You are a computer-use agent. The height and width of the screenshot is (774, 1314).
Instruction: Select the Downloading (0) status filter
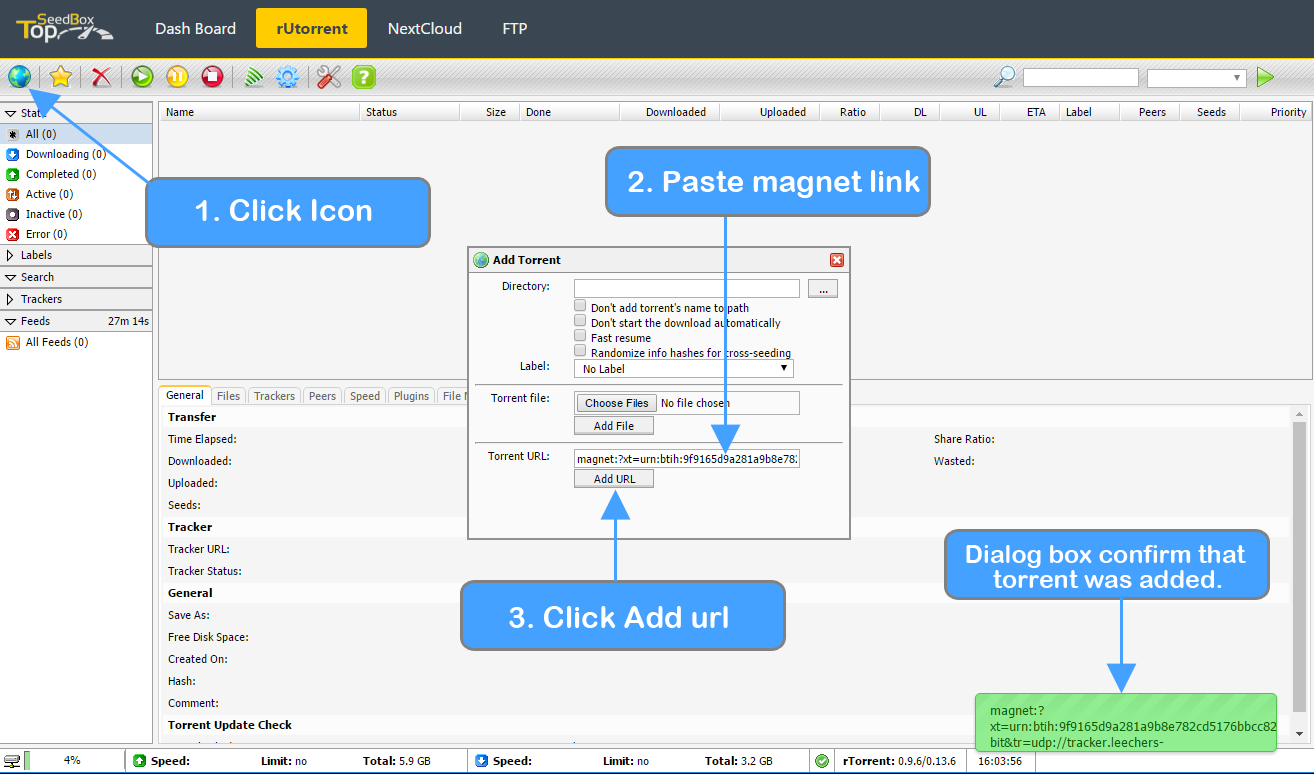66,154
